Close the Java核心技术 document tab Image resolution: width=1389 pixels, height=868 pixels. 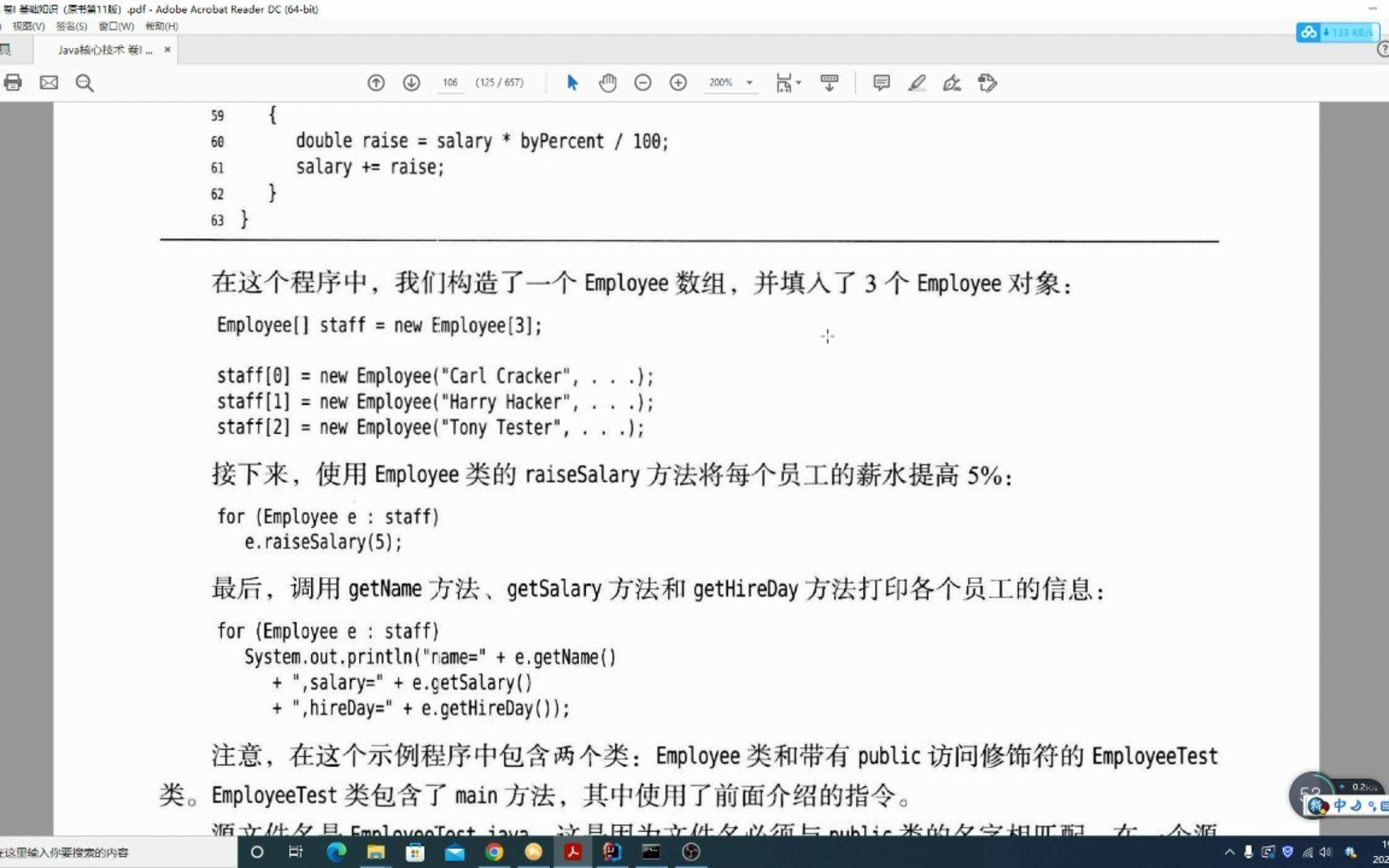pos(167,50)
